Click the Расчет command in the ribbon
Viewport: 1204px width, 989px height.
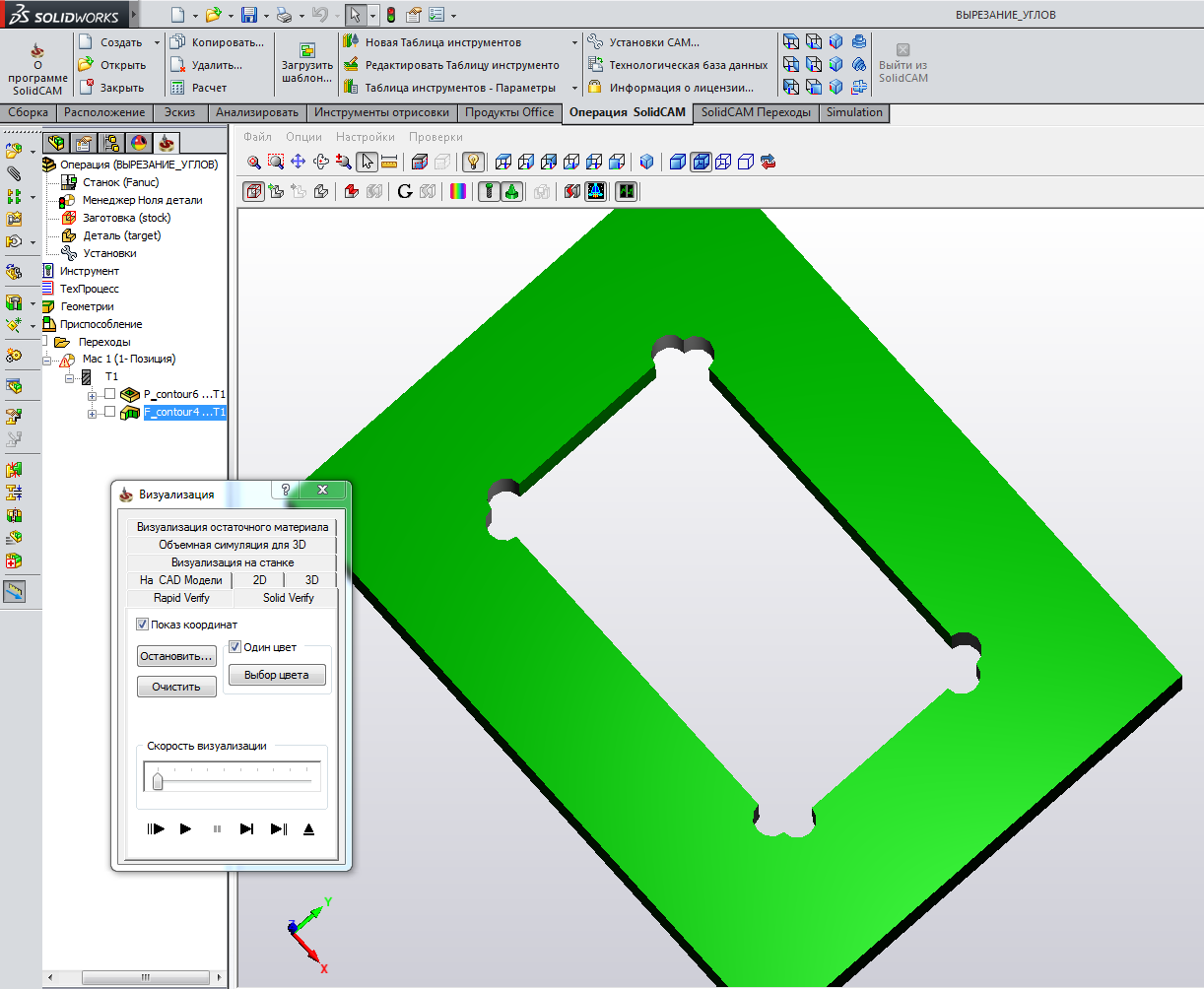click(x=198, y=88)
